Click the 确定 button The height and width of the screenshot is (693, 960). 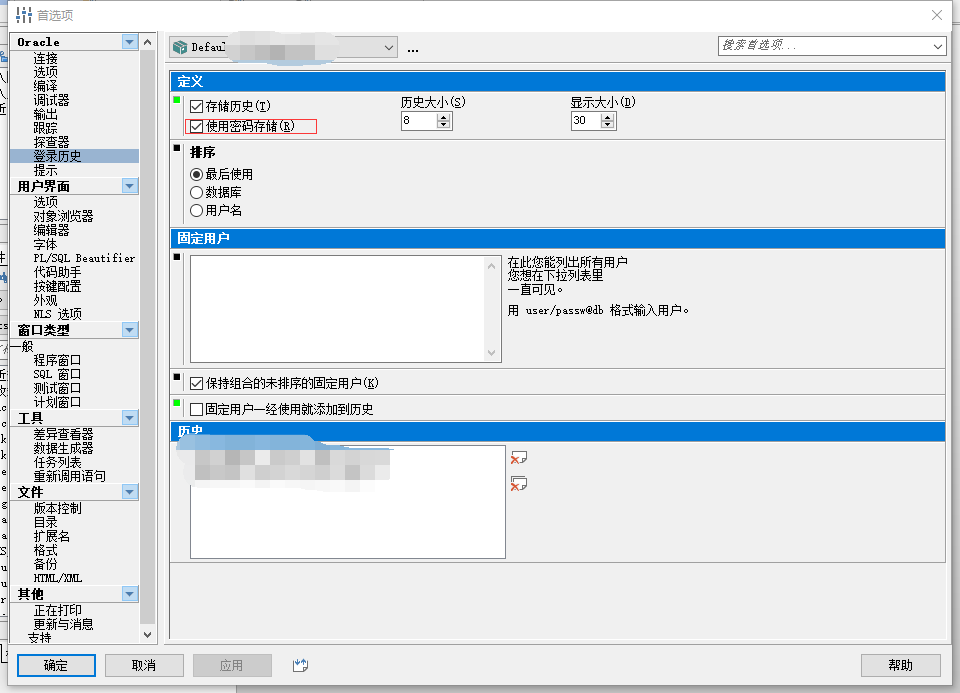(55, 665)
